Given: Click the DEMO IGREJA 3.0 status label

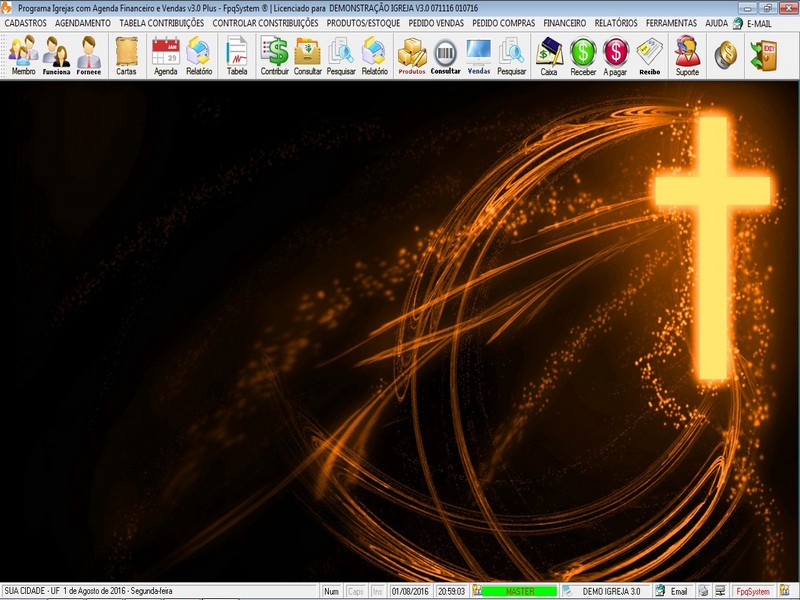Looking at the screenshot, I should (x=611, y=591).
